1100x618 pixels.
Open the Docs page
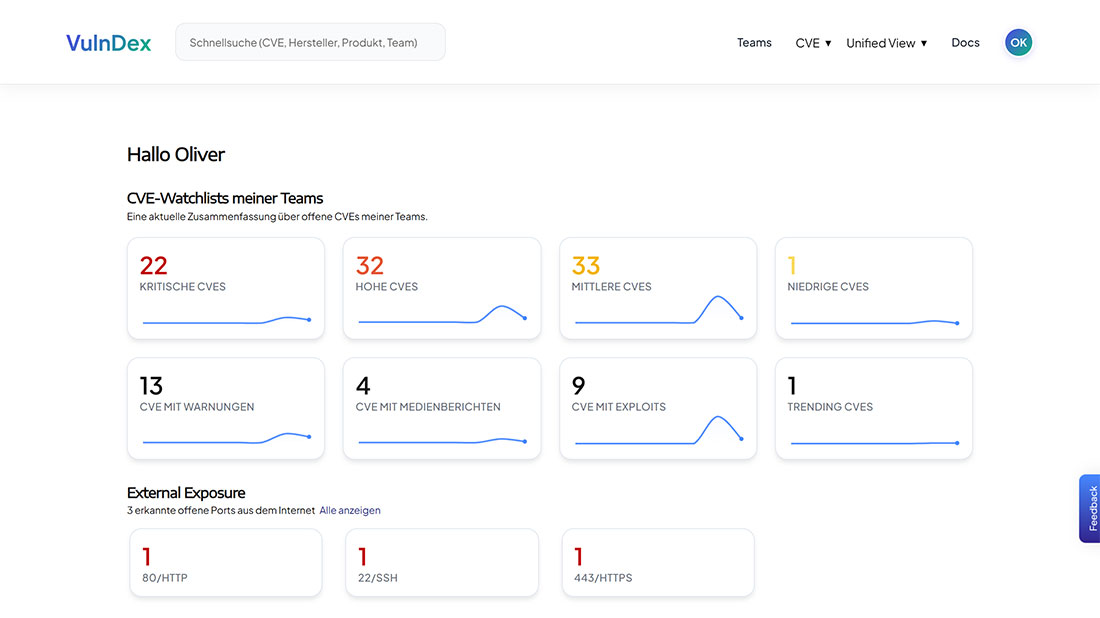[x=965, y=42]
